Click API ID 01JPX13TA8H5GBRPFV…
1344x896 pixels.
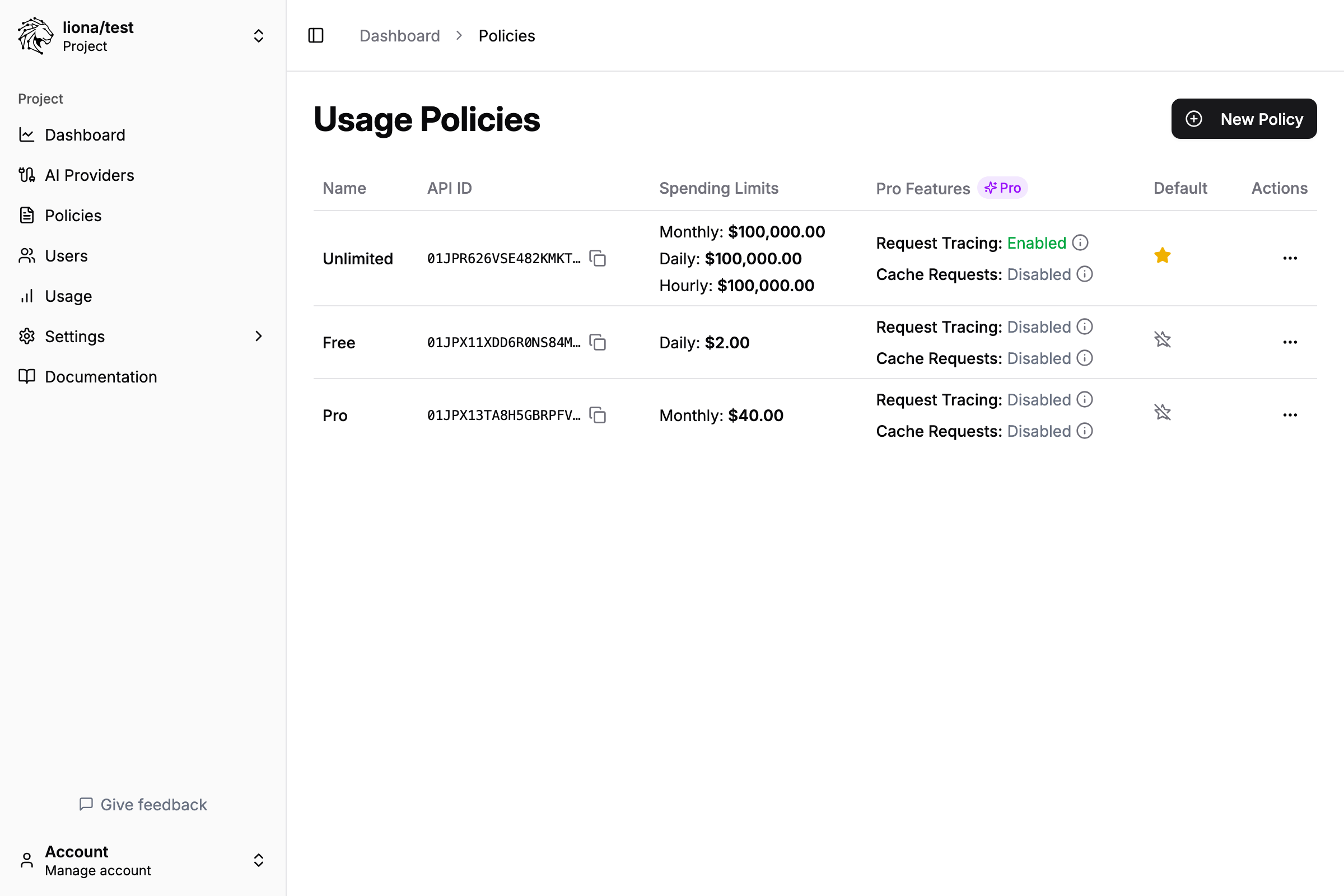503,415
